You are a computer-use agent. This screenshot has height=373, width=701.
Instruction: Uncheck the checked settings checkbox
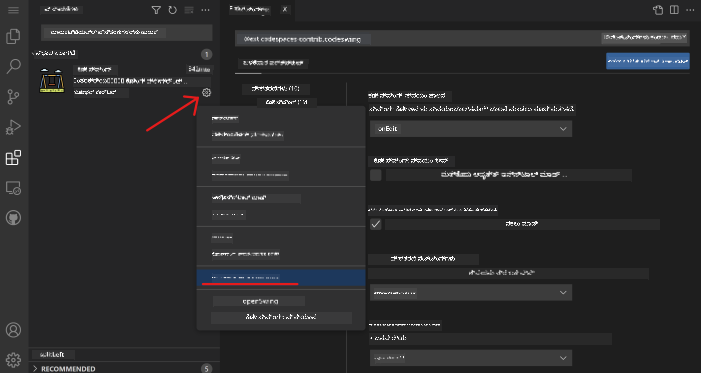376,224
